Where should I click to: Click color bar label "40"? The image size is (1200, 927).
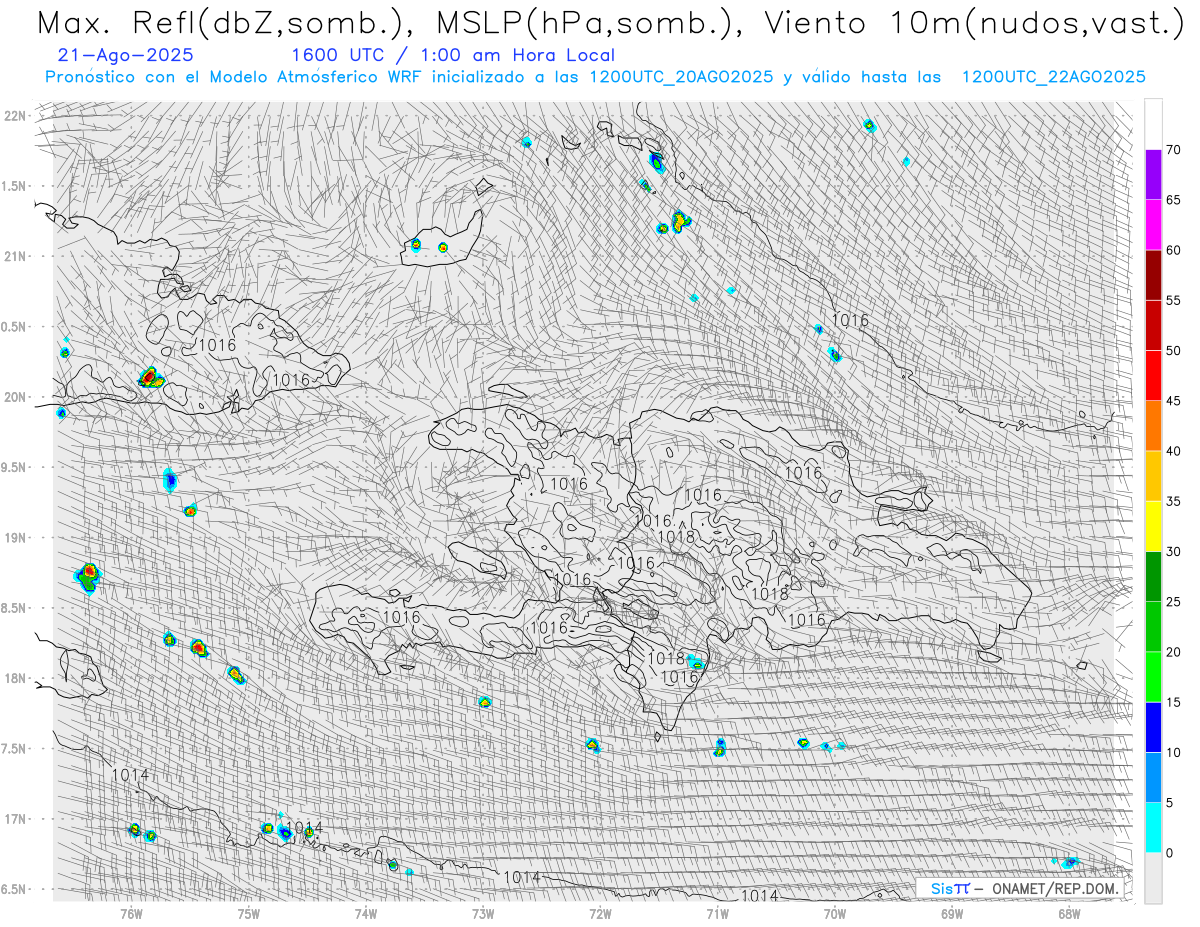pos(1173,451)
